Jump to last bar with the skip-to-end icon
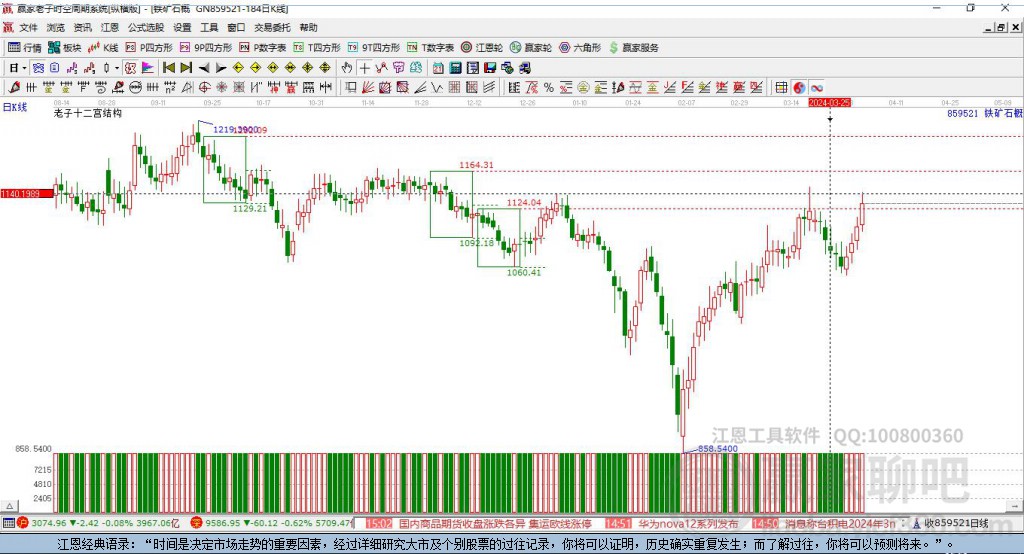Screen dimensions: 1024x554 pyautogui.click(x=186, y=67)
